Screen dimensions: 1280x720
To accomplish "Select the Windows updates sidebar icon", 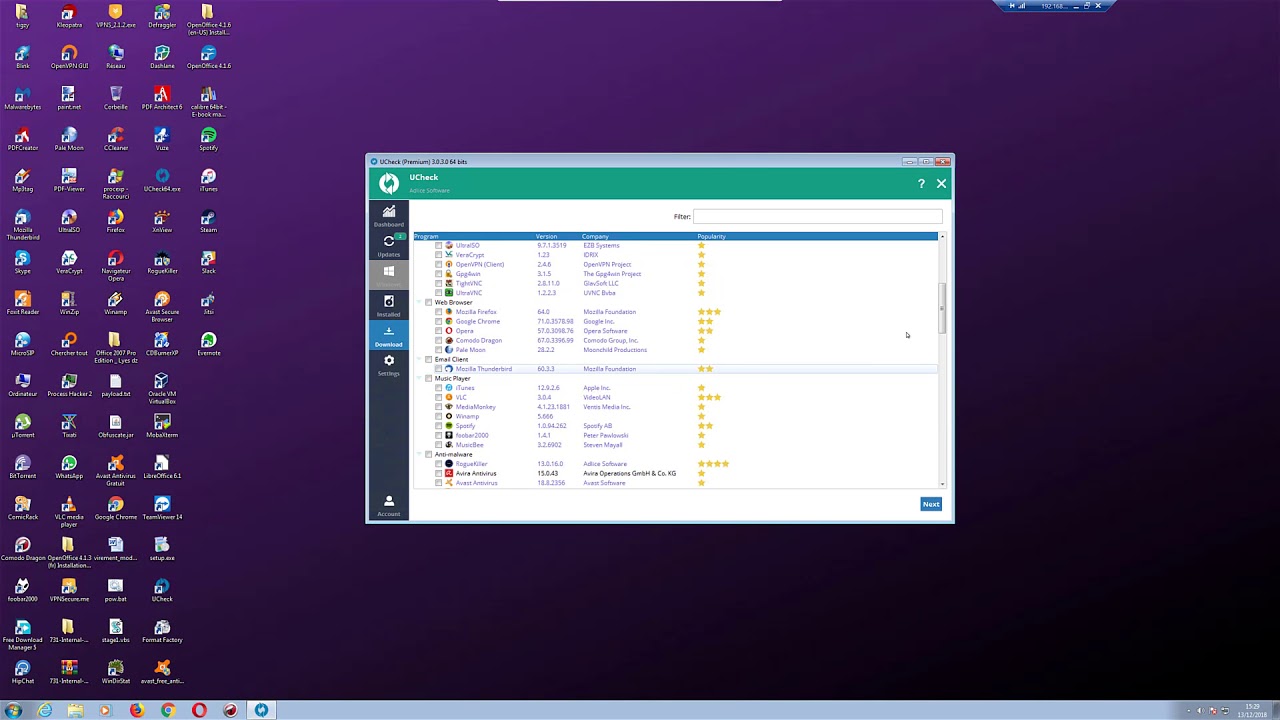I will click(389, 275).
